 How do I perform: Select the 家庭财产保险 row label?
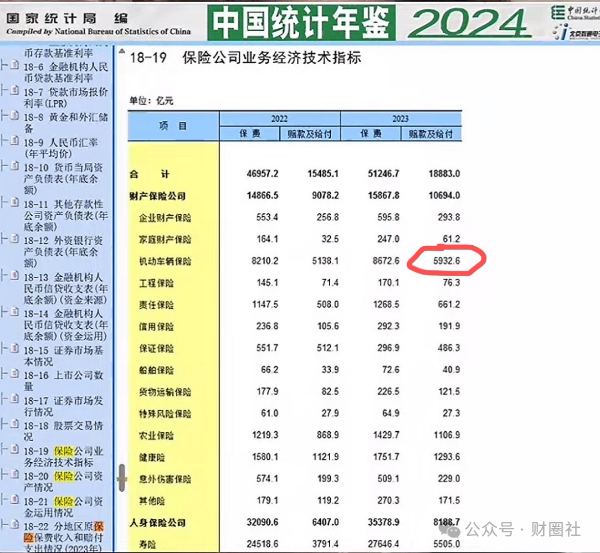(x=165, y=240)
